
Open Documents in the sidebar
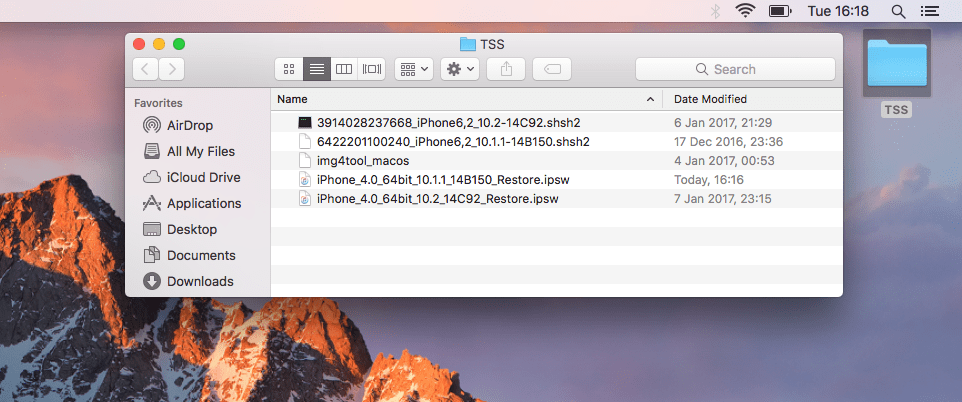189,255
